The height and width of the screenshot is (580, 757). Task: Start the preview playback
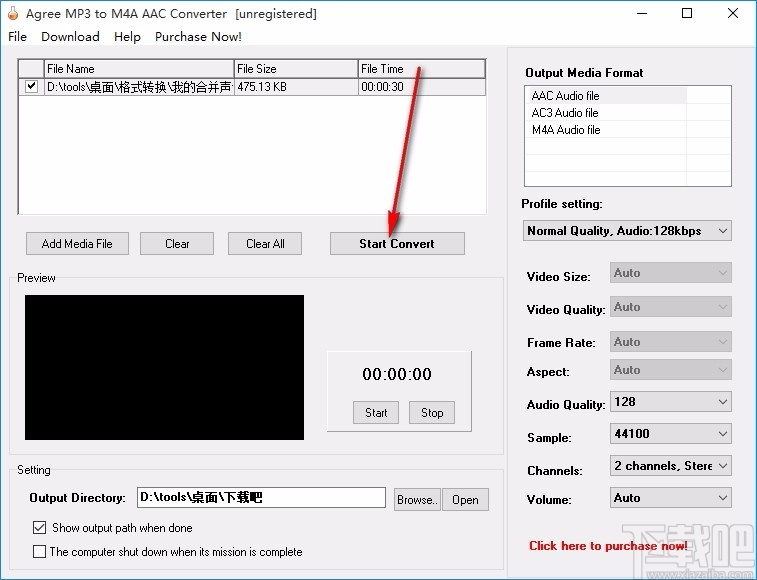pyautogui.click(x=376, y=412)
